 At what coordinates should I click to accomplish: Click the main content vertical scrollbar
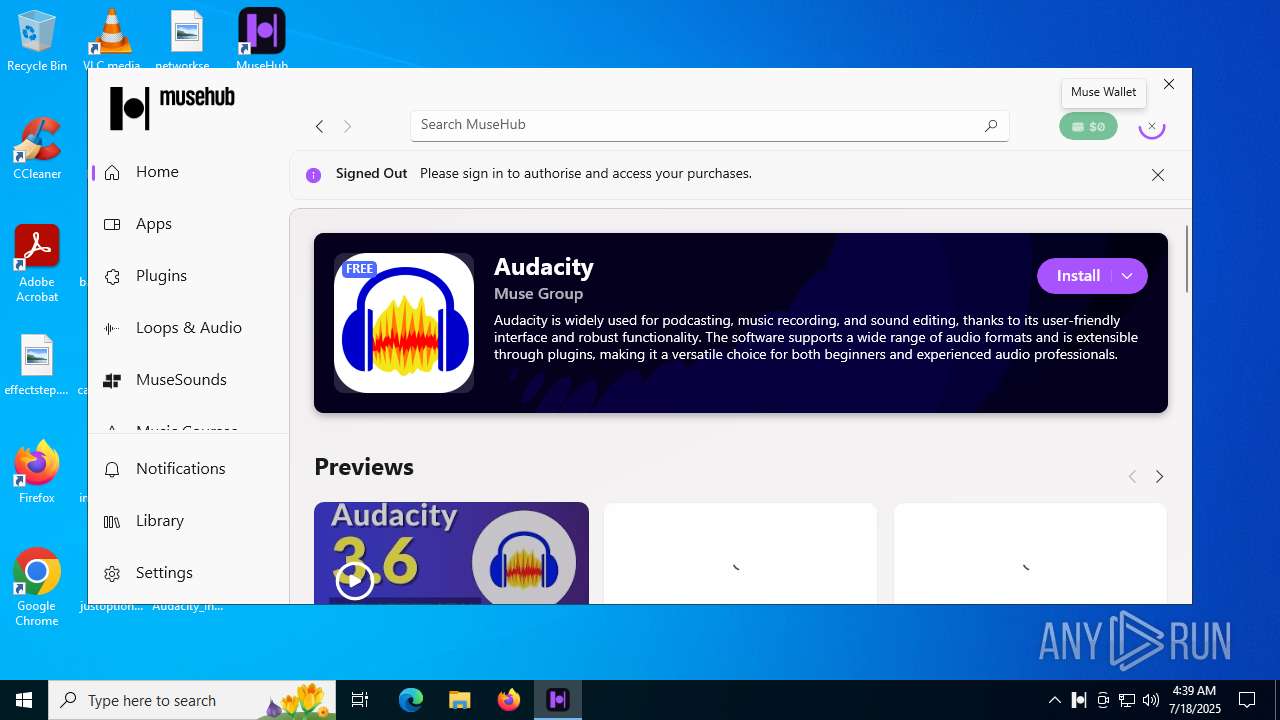(x=1187, y=259)
